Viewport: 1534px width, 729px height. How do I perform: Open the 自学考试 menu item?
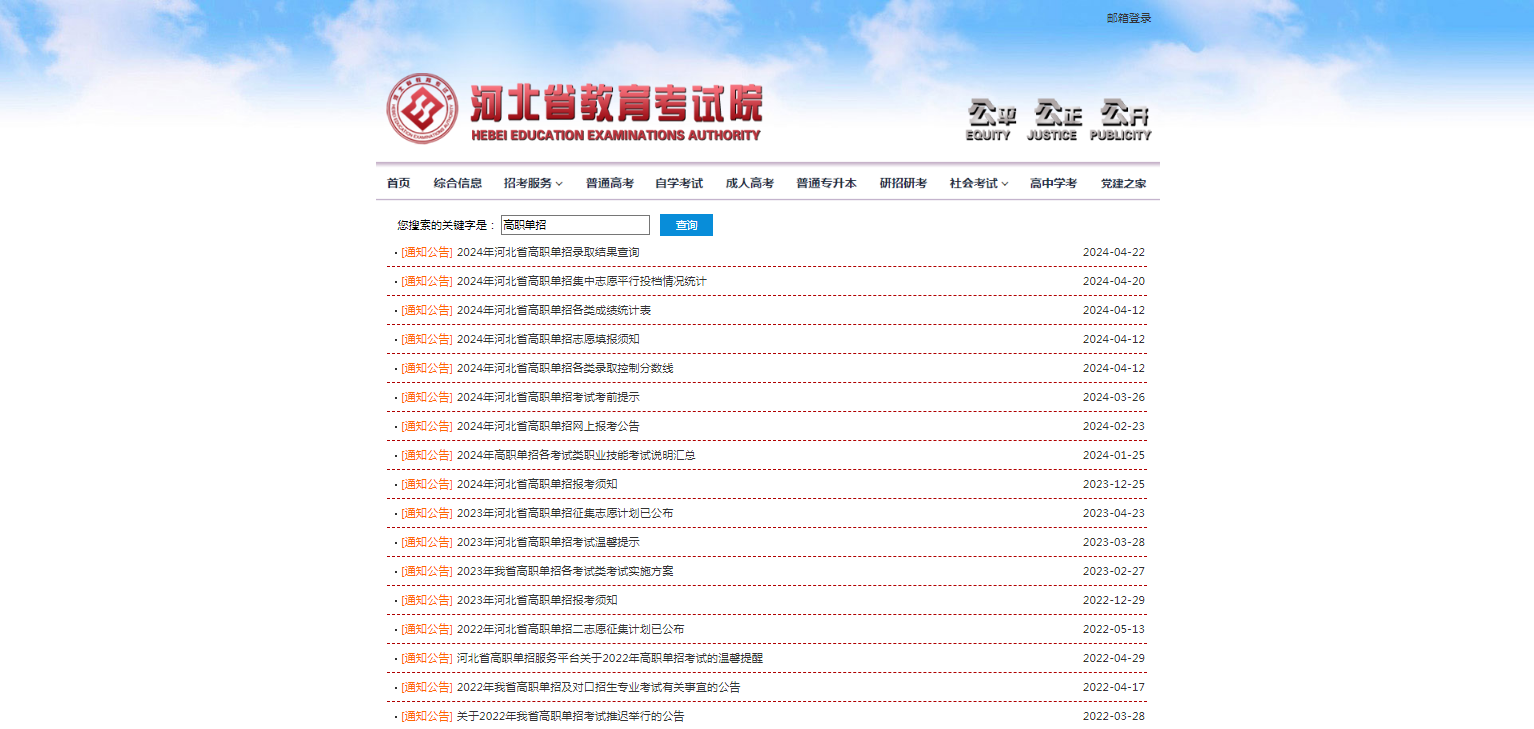pos(679,183)
